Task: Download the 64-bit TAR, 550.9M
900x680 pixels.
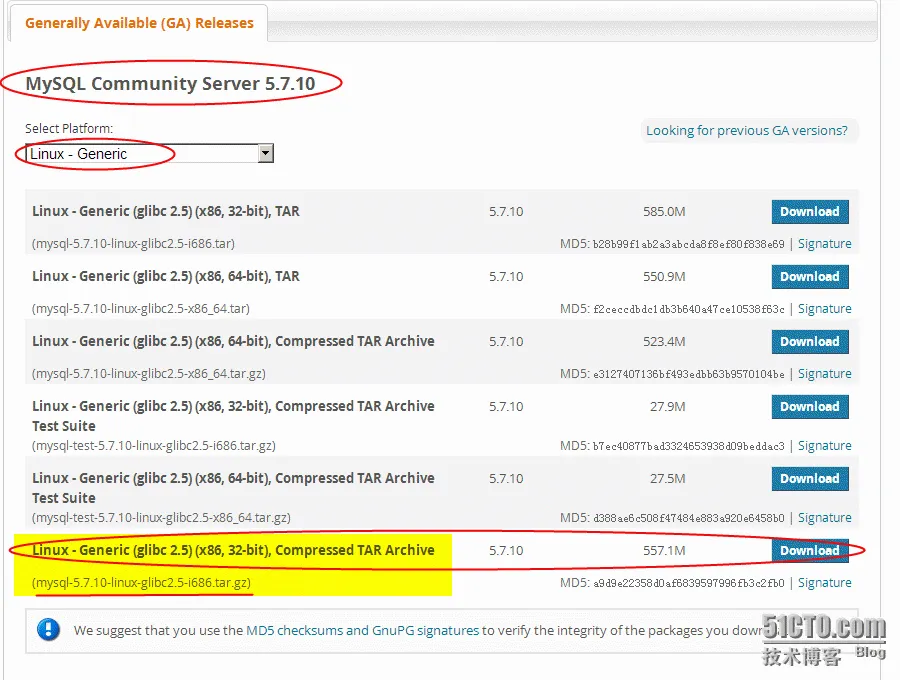Action: [810, 277]
